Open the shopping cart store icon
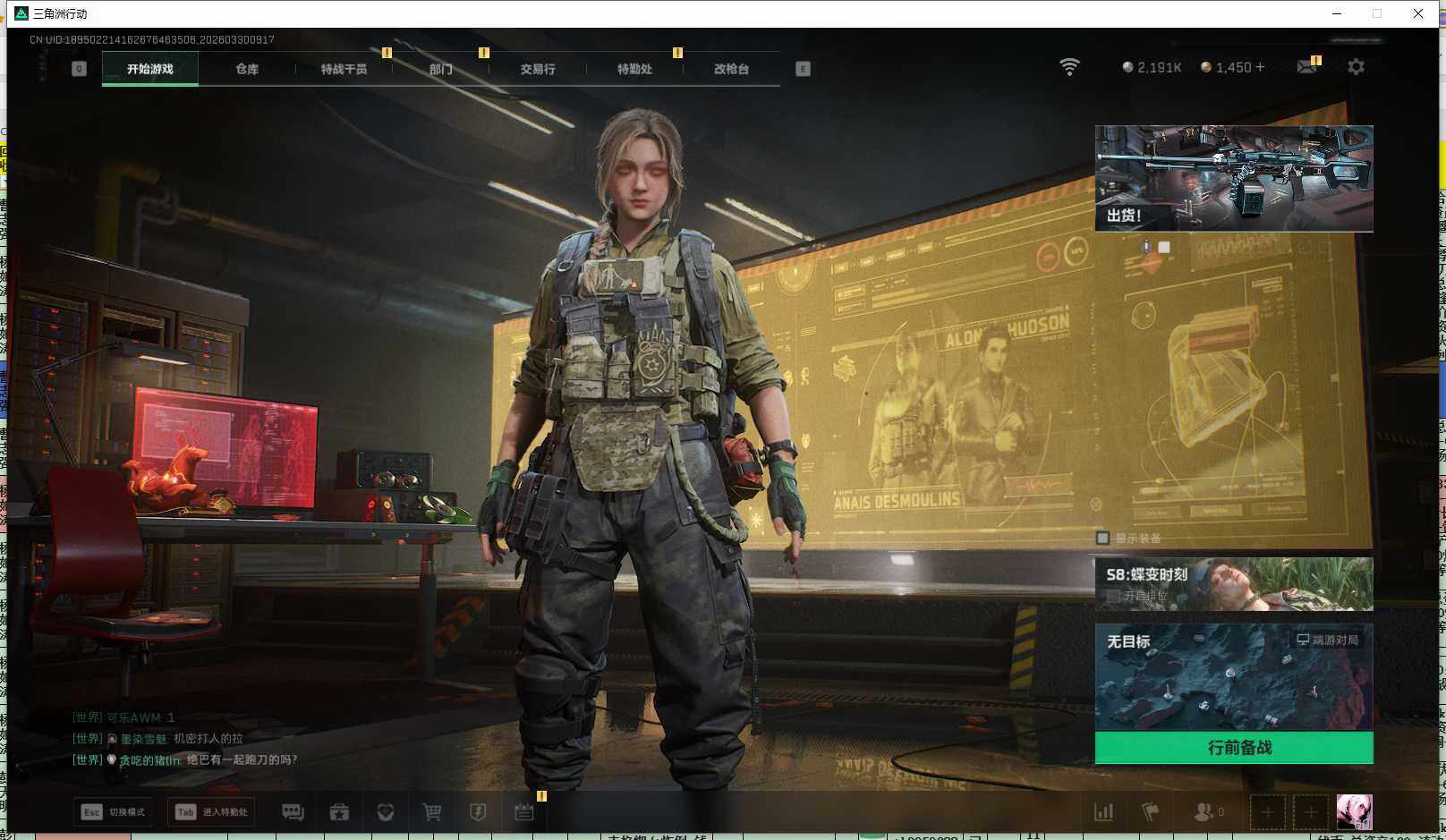1446x840 pixels. pyautogui.click(x=432, y=812)
